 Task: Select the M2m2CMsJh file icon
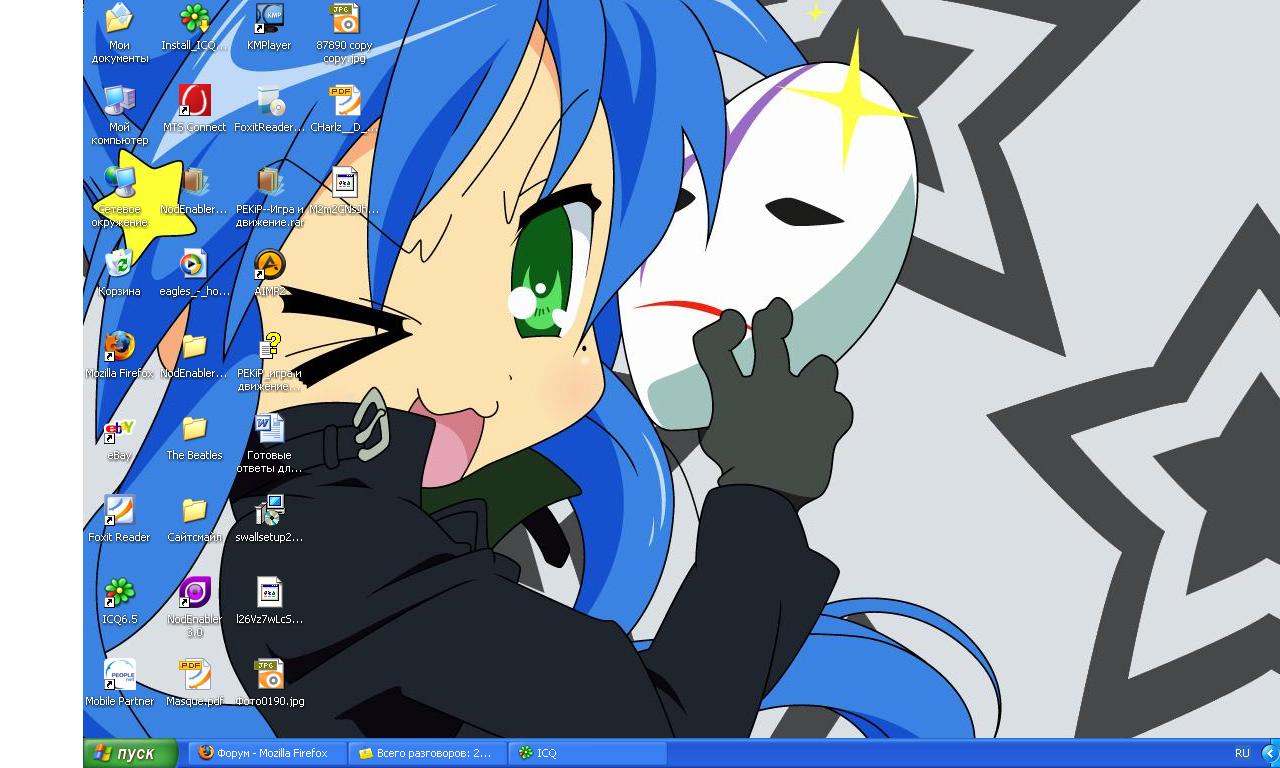point(344,182)
